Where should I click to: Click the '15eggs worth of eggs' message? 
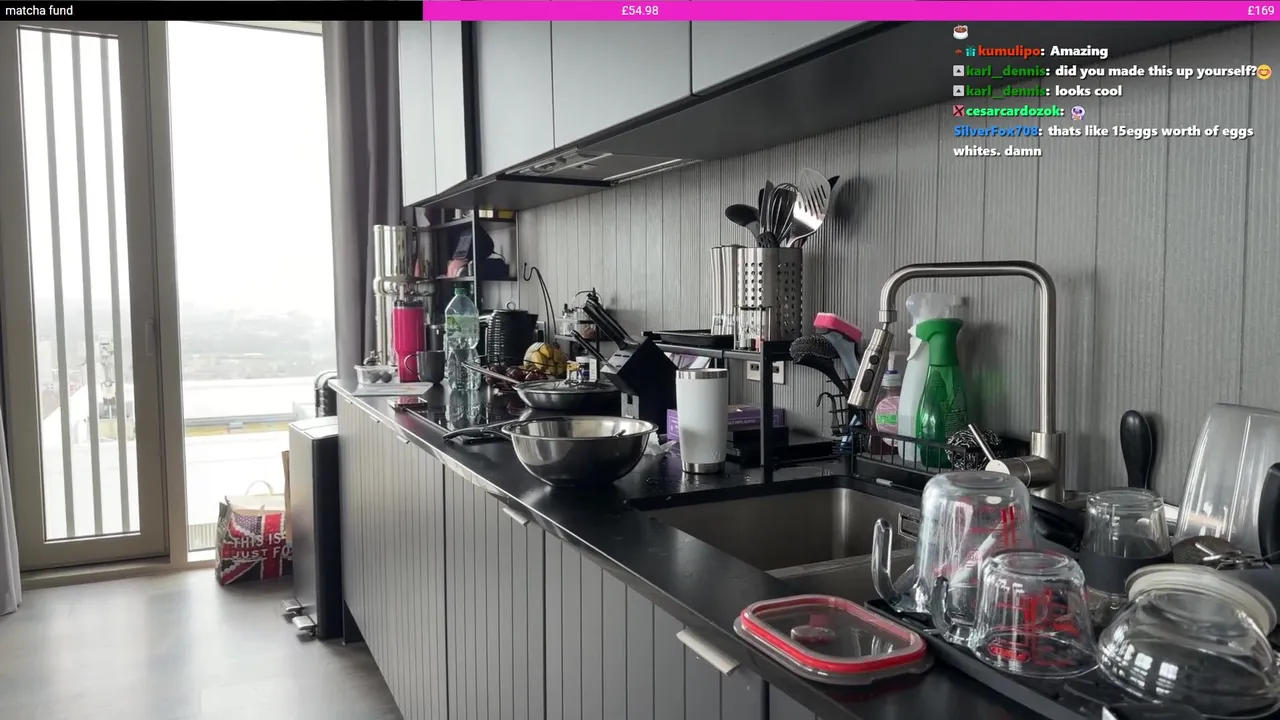(1104, 141)
